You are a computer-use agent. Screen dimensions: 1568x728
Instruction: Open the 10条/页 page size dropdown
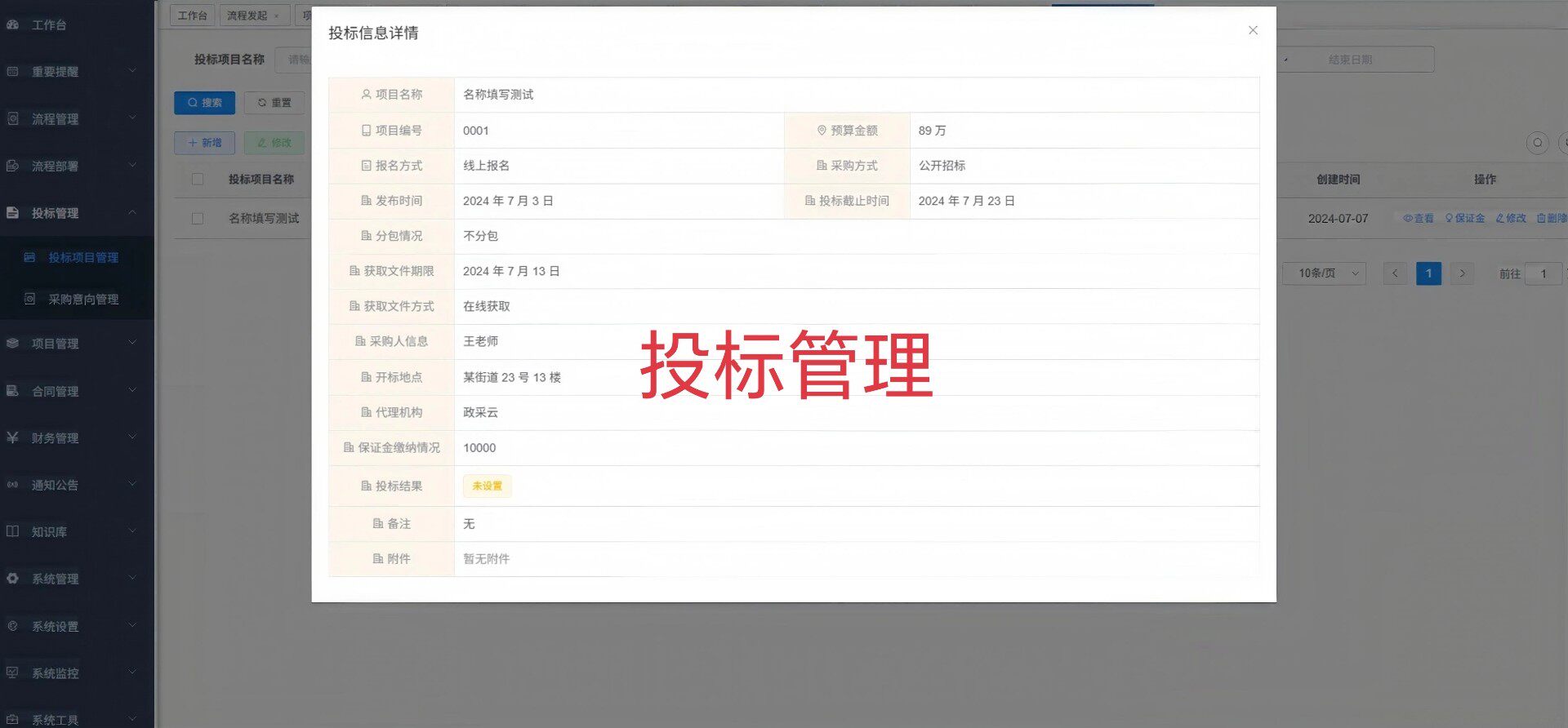coord(1325,273)
